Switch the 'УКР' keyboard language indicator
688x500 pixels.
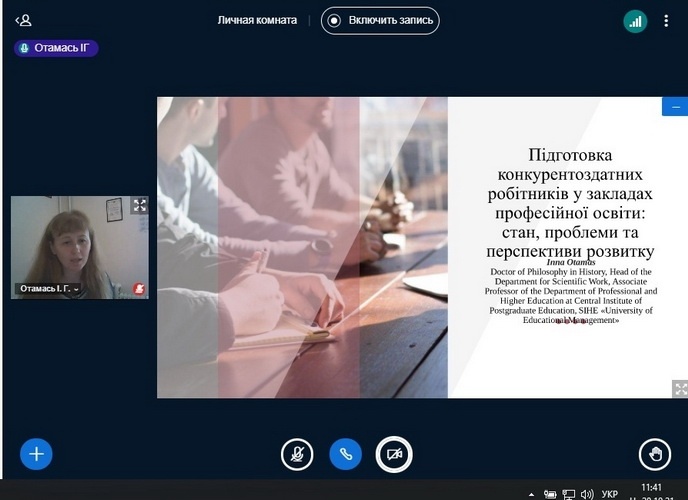[x=610, y=494]
